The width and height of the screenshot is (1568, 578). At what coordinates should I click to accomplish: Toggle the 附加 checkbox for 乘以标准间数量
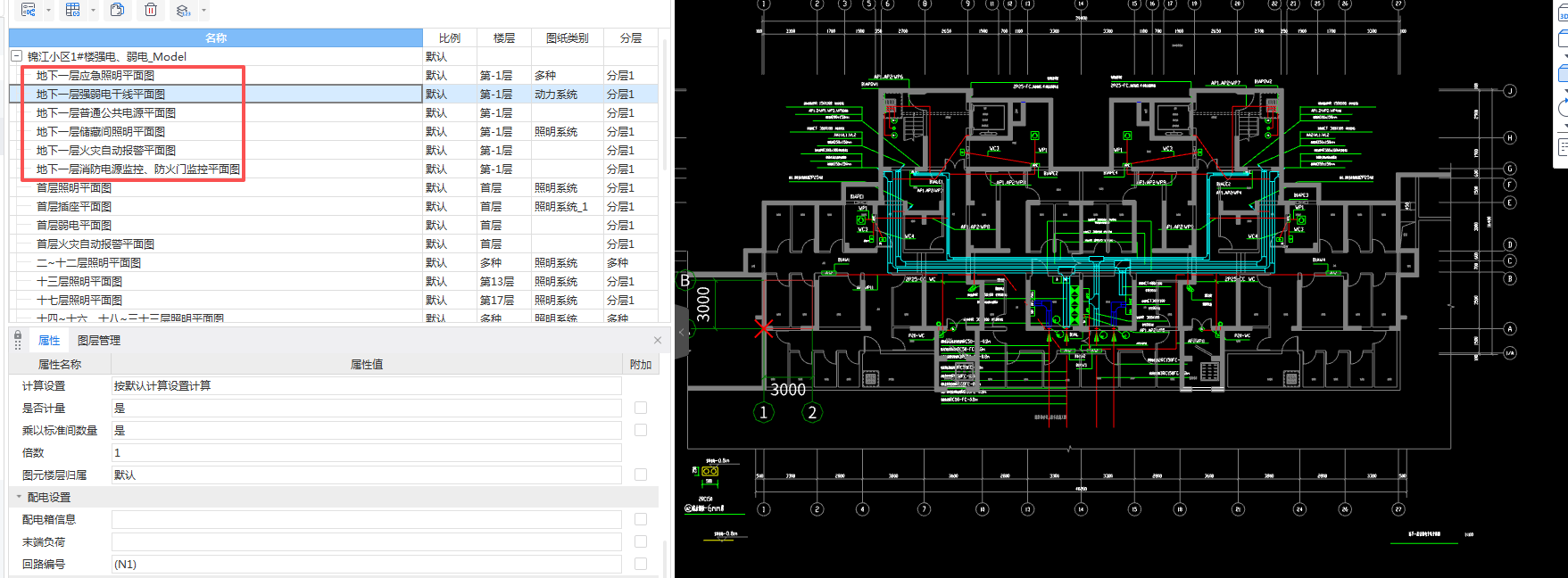click(x=641, y=430)
